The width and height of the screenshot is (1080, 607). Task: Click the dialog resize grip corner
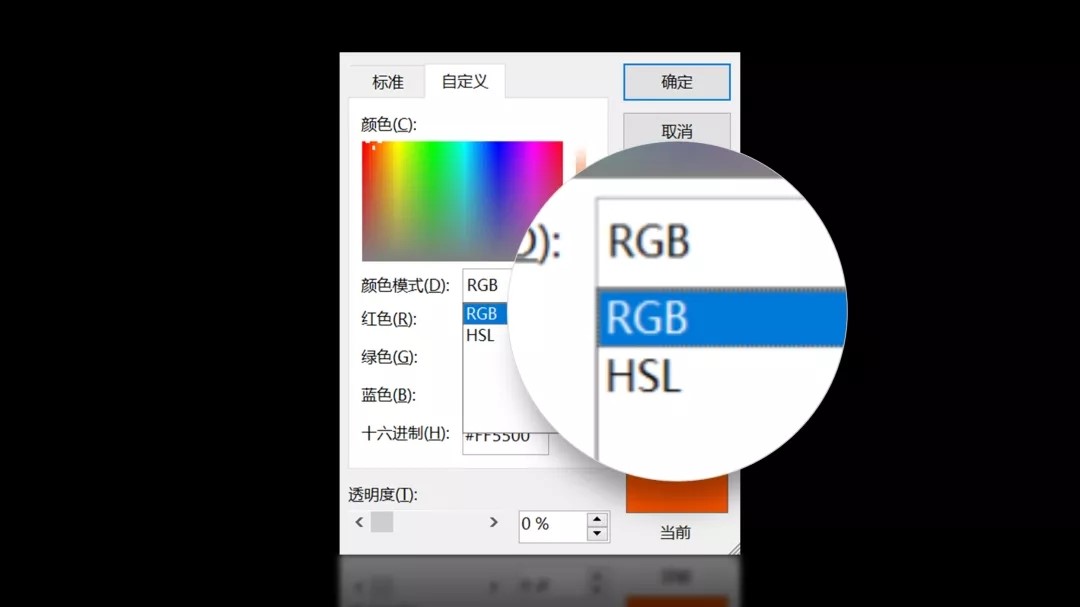734,548
